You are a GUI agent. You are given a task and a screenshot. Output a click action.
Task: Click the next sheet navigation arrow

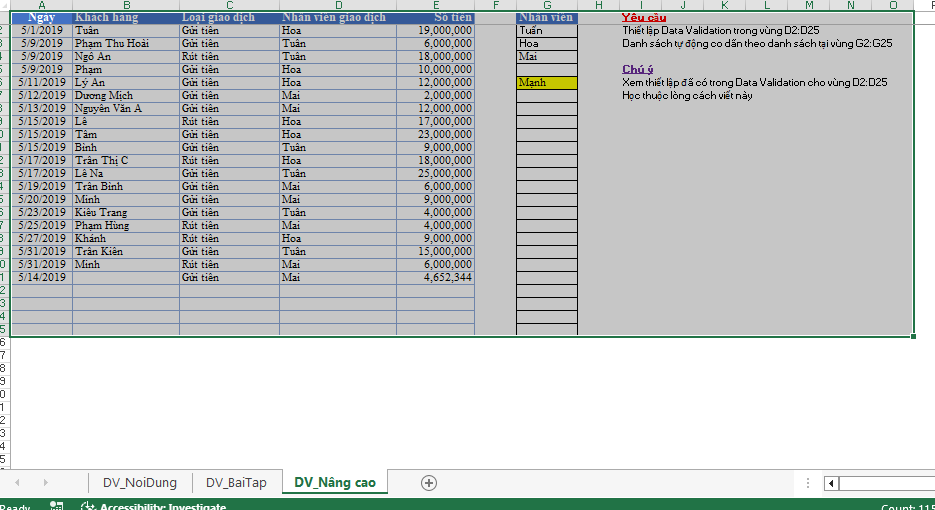45,483
